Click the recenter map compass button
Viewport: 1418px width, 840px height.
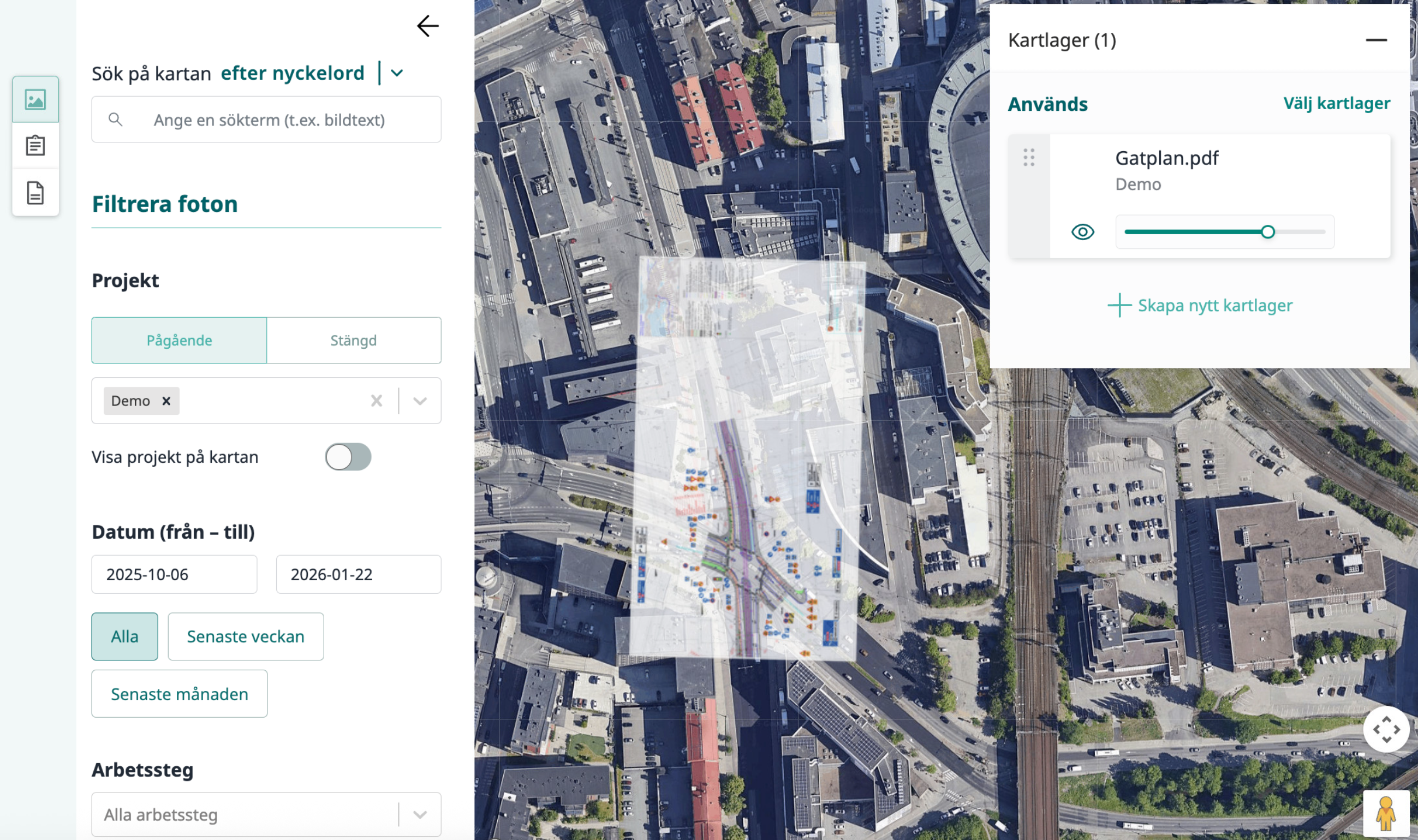(1386, 729)
